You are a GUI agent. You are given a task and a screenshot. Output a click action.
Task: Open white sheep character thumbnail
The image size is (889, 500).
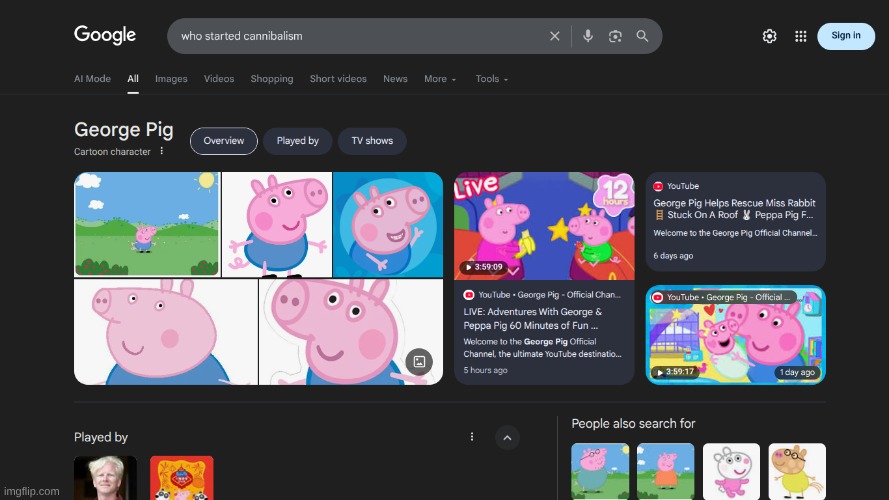(731, 471)
